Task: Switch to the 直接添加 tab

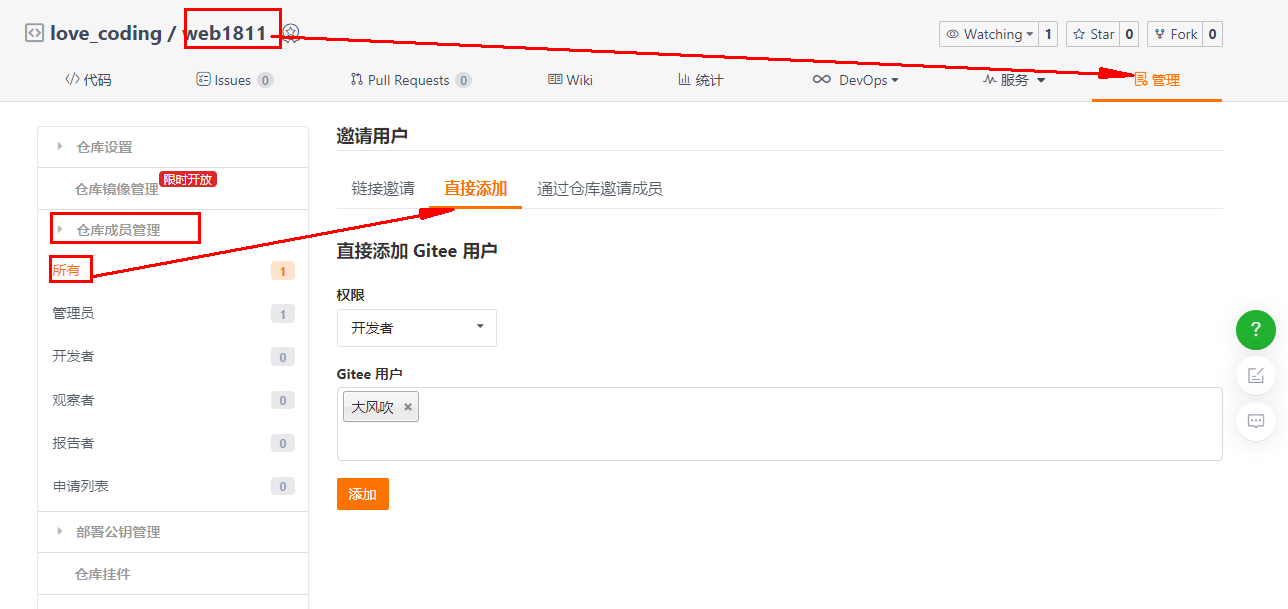Action: 476,188
